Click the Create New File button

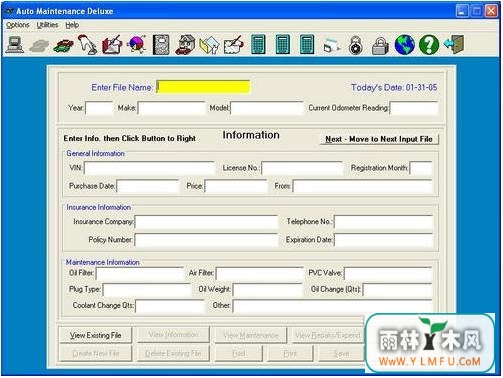96,353
